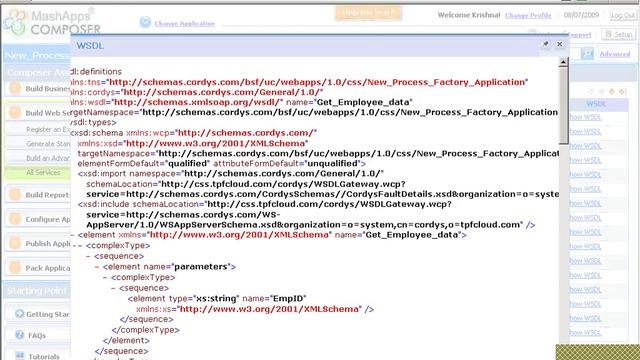Click the Change Application link

click(x=184, y=23)
